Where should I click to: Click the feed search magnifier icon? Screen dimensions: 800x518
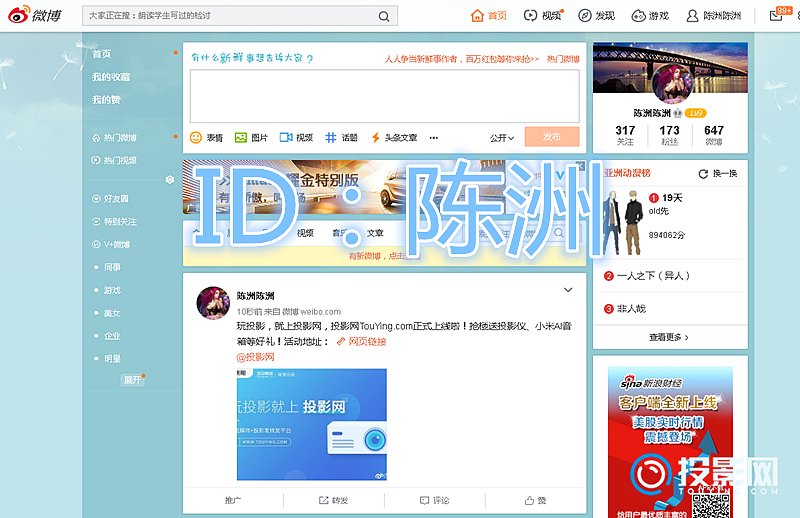click(x=559, y=233)
